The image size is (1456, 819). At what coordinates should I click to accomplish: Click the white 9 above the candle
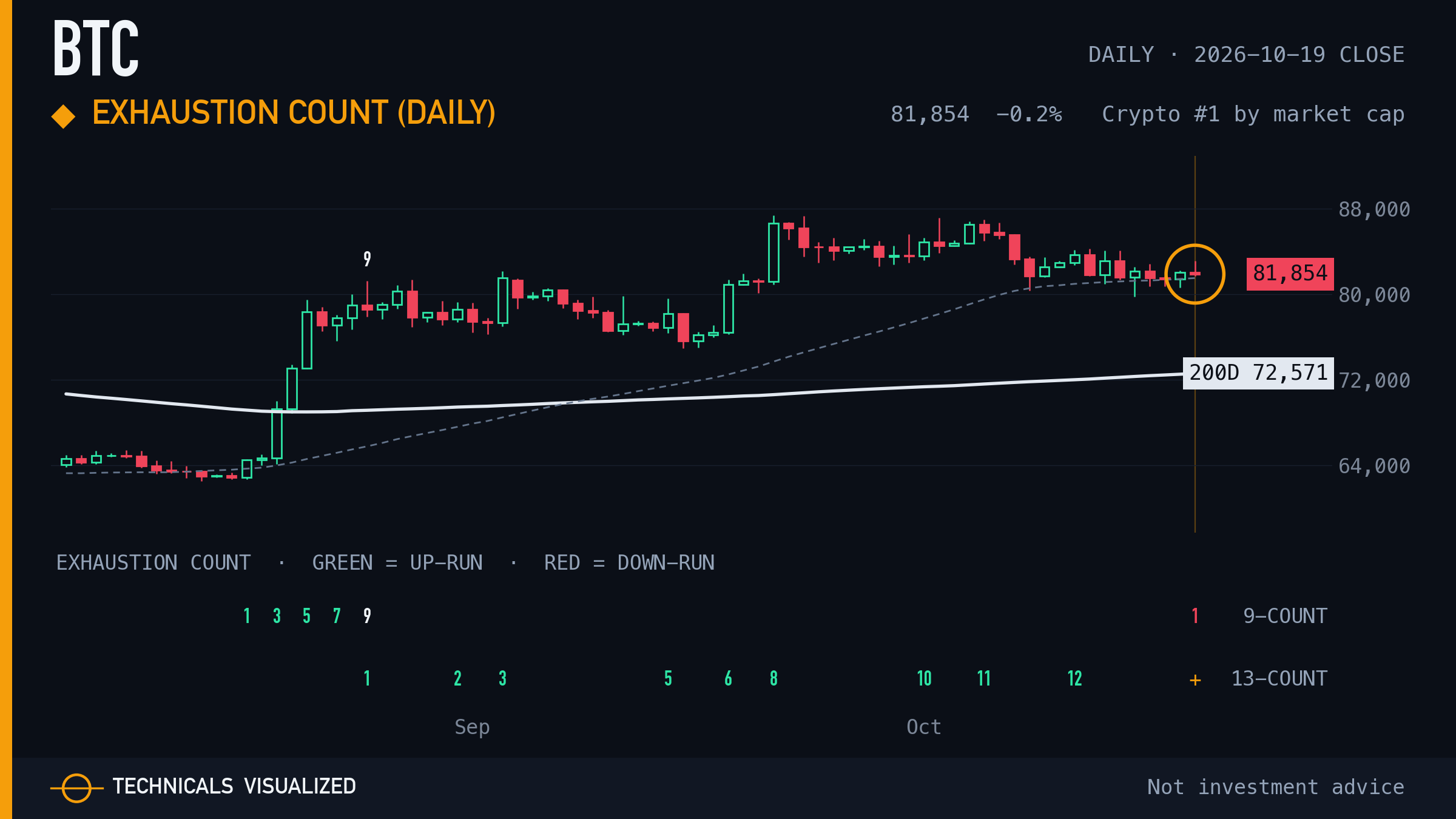click(367, 259)
